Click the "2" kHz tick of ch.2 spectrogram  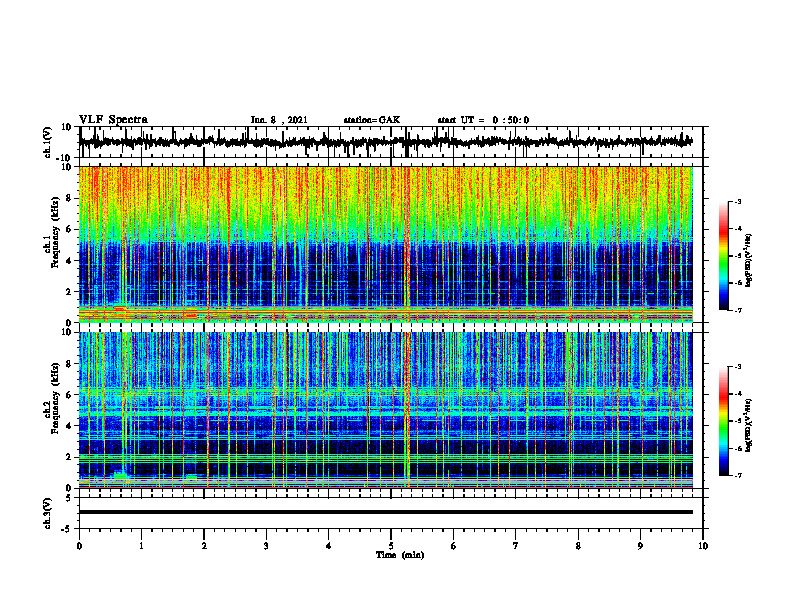pyautogui.click(x=69, y=457)
